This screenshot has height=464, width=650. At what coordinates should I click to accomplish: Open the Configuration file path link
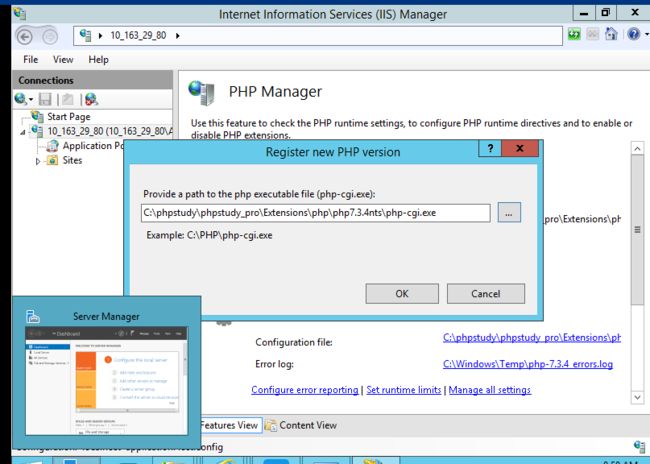(531, 338)
